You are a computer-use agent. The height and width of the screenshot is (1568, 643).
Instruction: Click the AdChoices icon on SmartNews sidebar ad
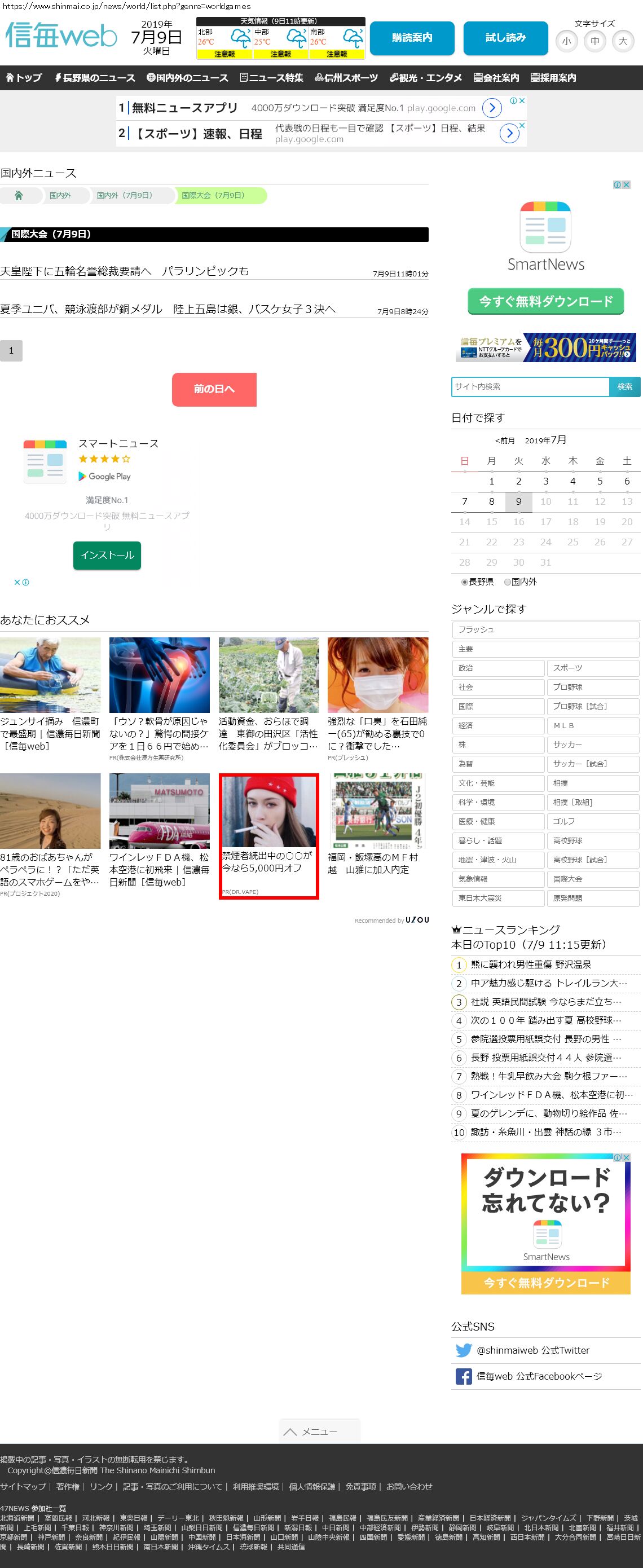pos(618,184)
